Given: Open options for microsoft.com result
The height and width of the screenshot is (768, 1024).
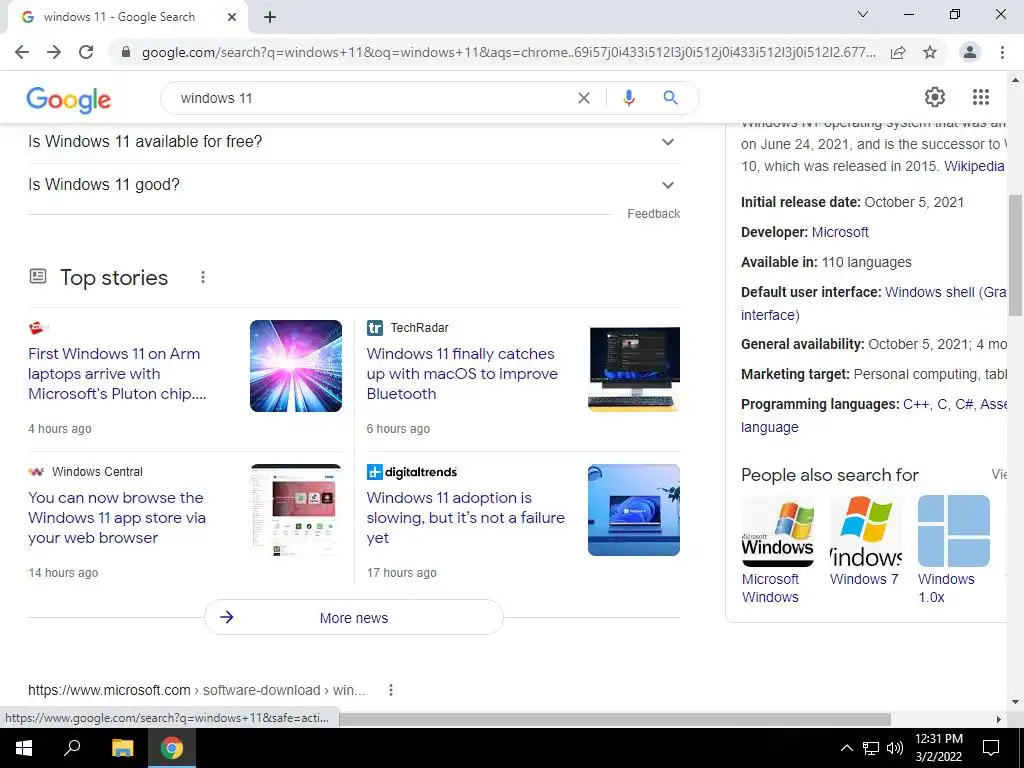Looking at the screenshot, I should click(391, 690).
